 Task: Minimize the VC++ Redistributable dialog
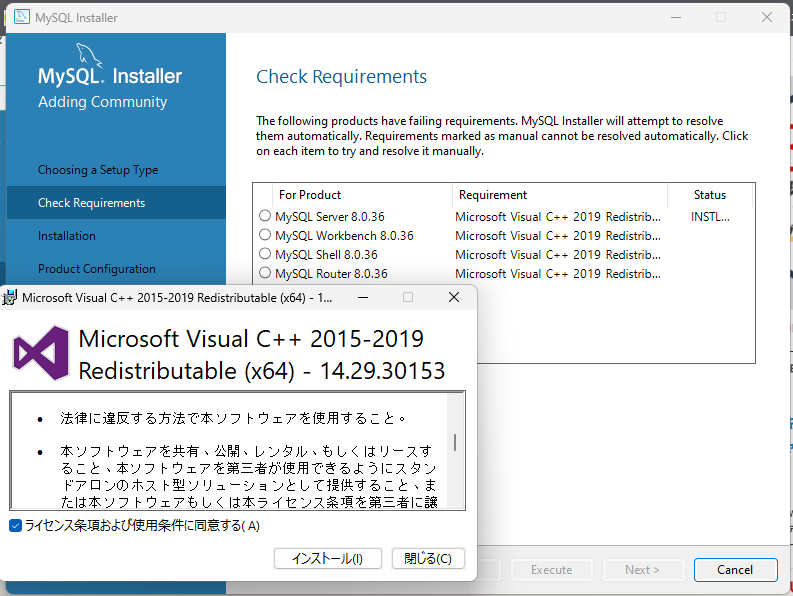pos(363,297)
